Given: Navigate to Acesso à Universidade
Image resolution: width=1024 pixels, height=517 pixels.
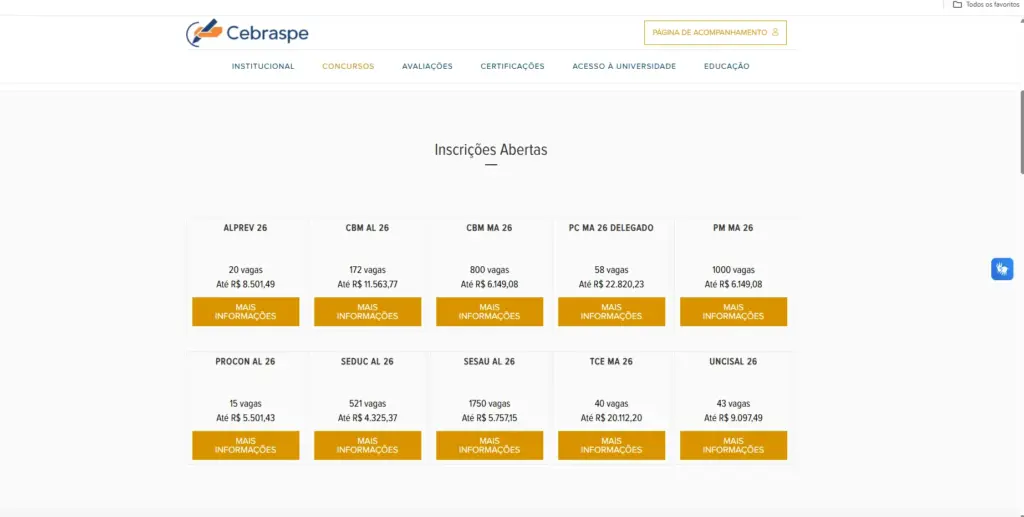Looking at the screenshot, I should (x=624, y=66).
